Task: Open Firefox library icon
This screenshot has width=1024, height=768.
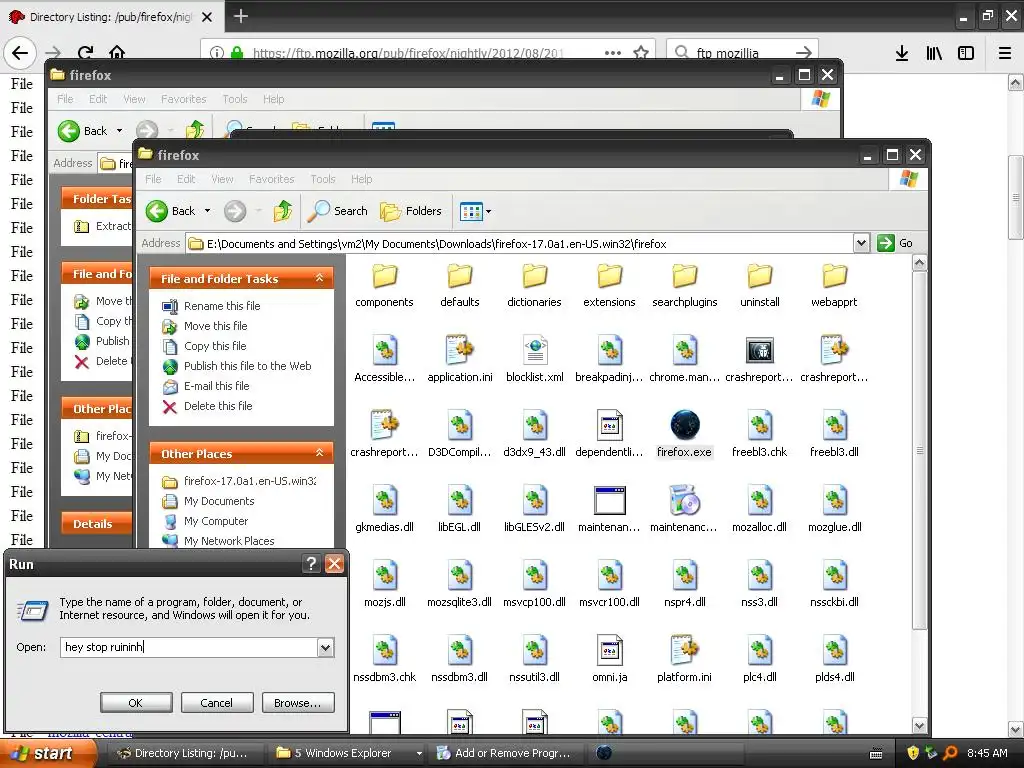Action: [x=934, y=53]
